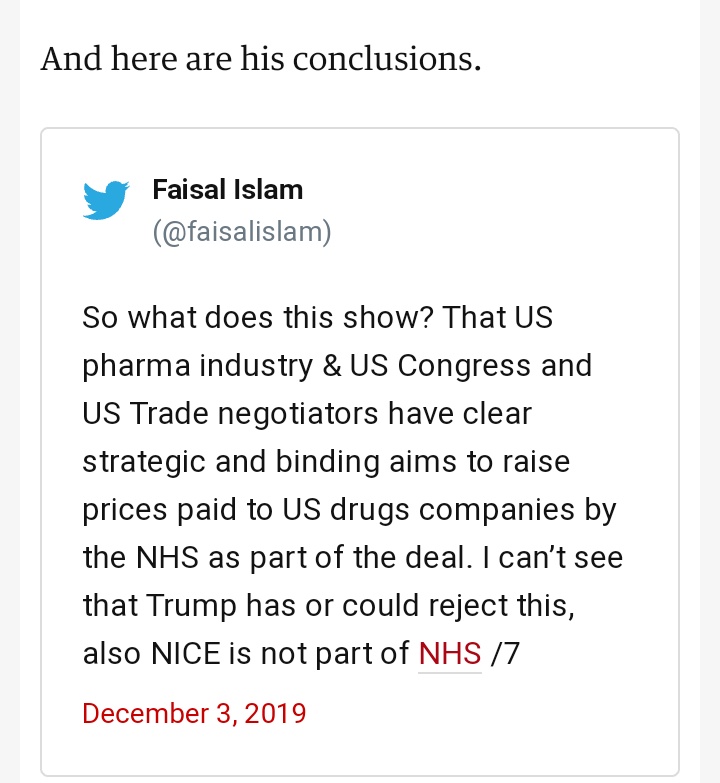Click the ampersand symbol in the tweet

pyautogui.click(x=332, y=365)
